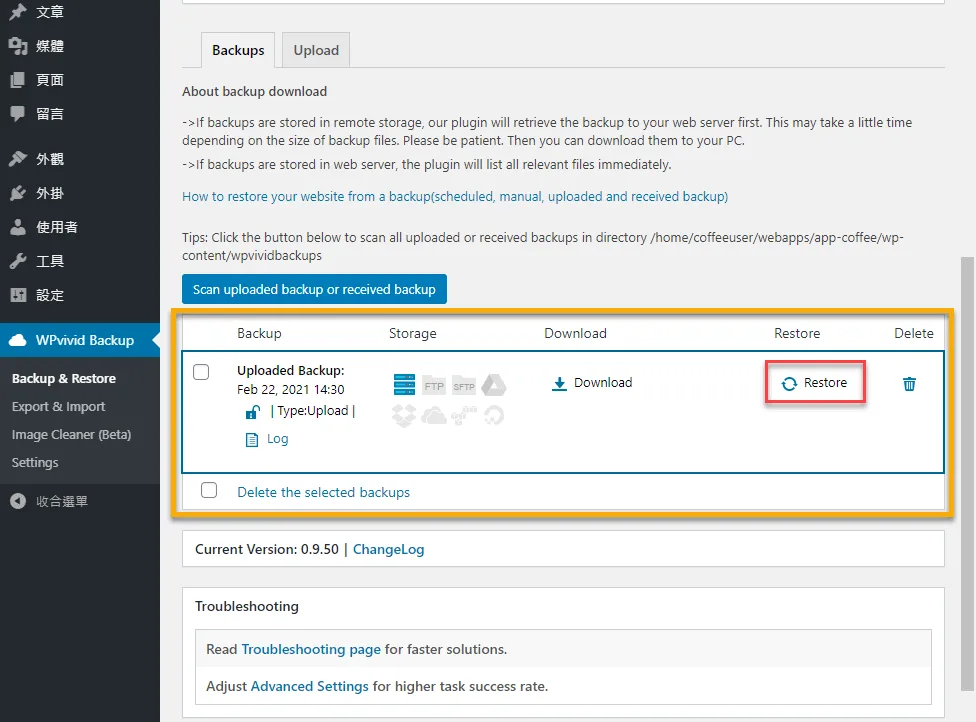This screenshot has height=722, width=976.
Task: Click Delete the selected backups link
Action: coord(324,492)
